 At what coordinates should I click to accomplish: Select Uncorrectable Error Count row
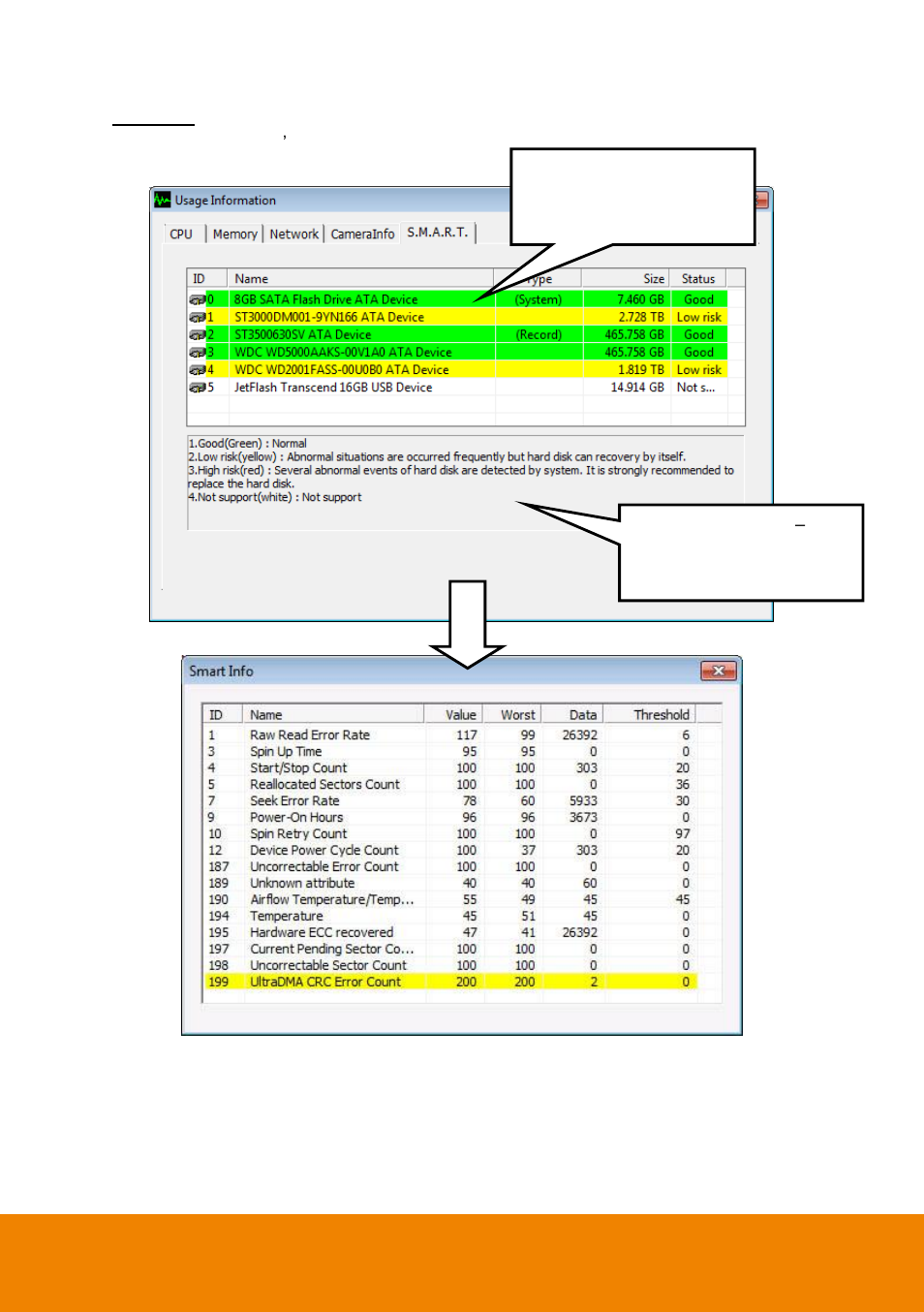click(449, 866)
